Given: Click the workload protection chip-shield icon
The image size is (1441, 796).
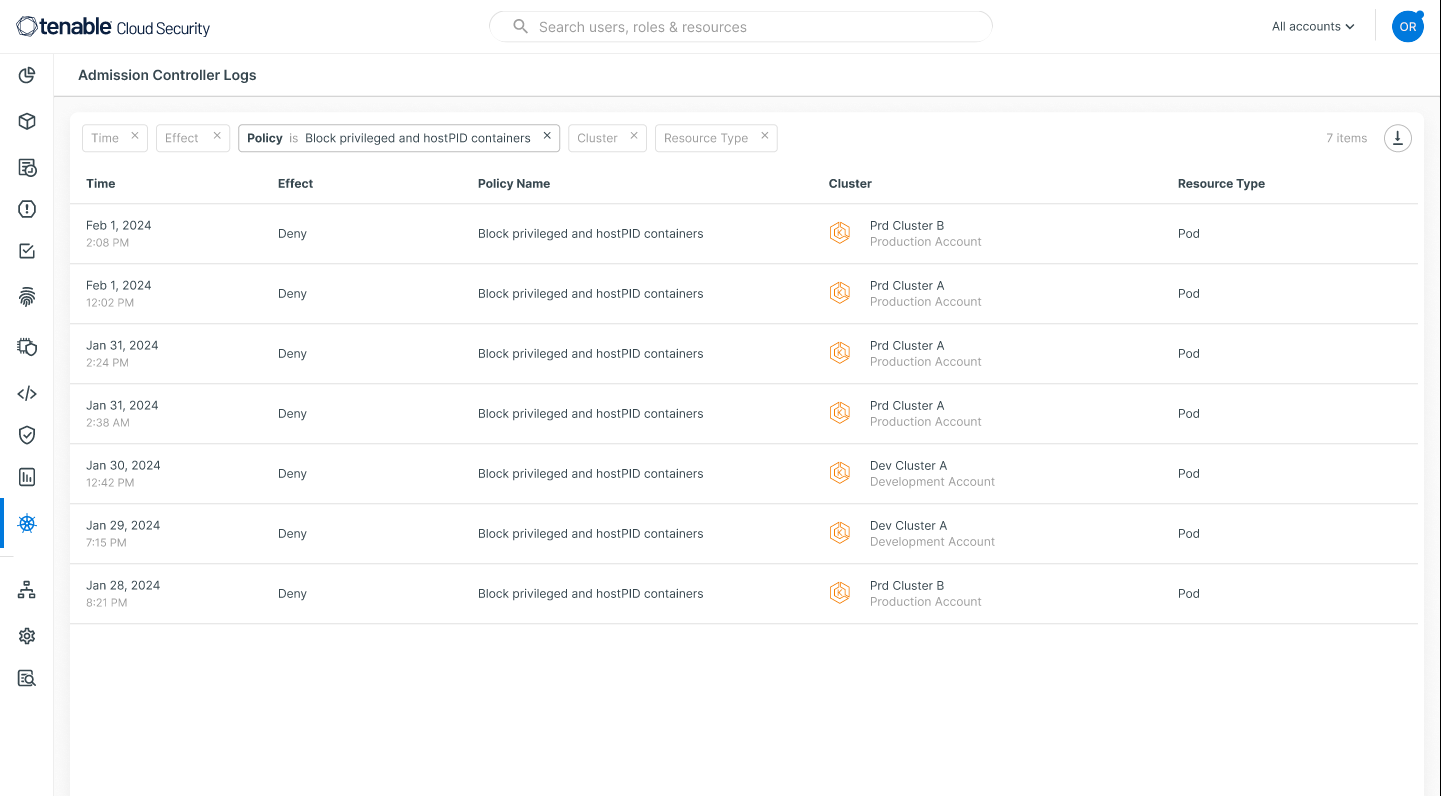Looking at the screenshot, I should pos(27,347).
